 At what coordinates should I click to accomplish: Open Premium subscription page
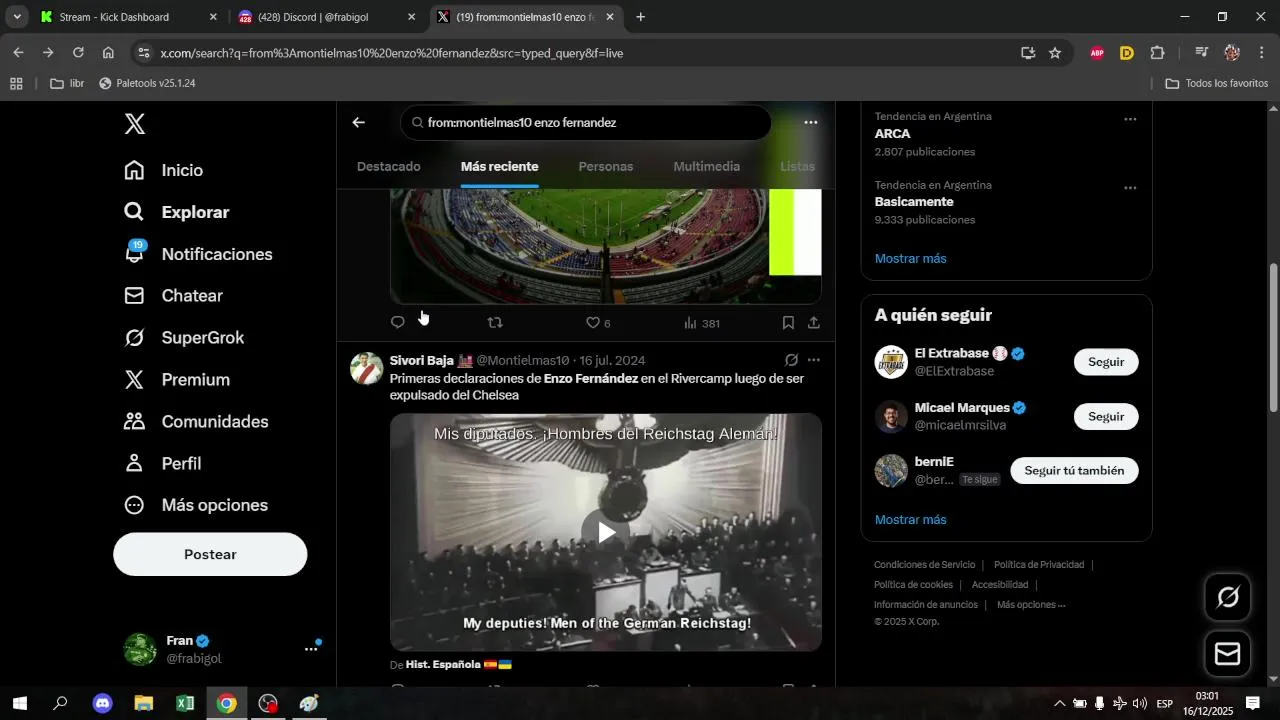click(176, 380)
